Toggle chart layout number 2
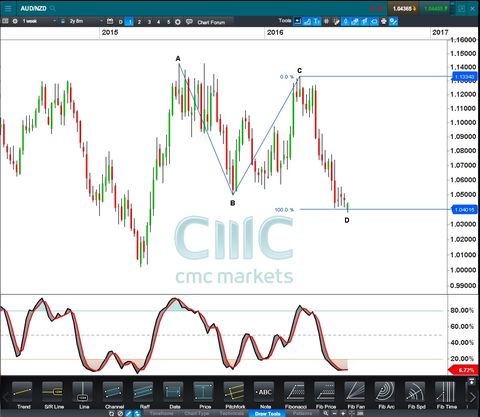Viewport: 480px width, 417px height. (x=139, y=22)
